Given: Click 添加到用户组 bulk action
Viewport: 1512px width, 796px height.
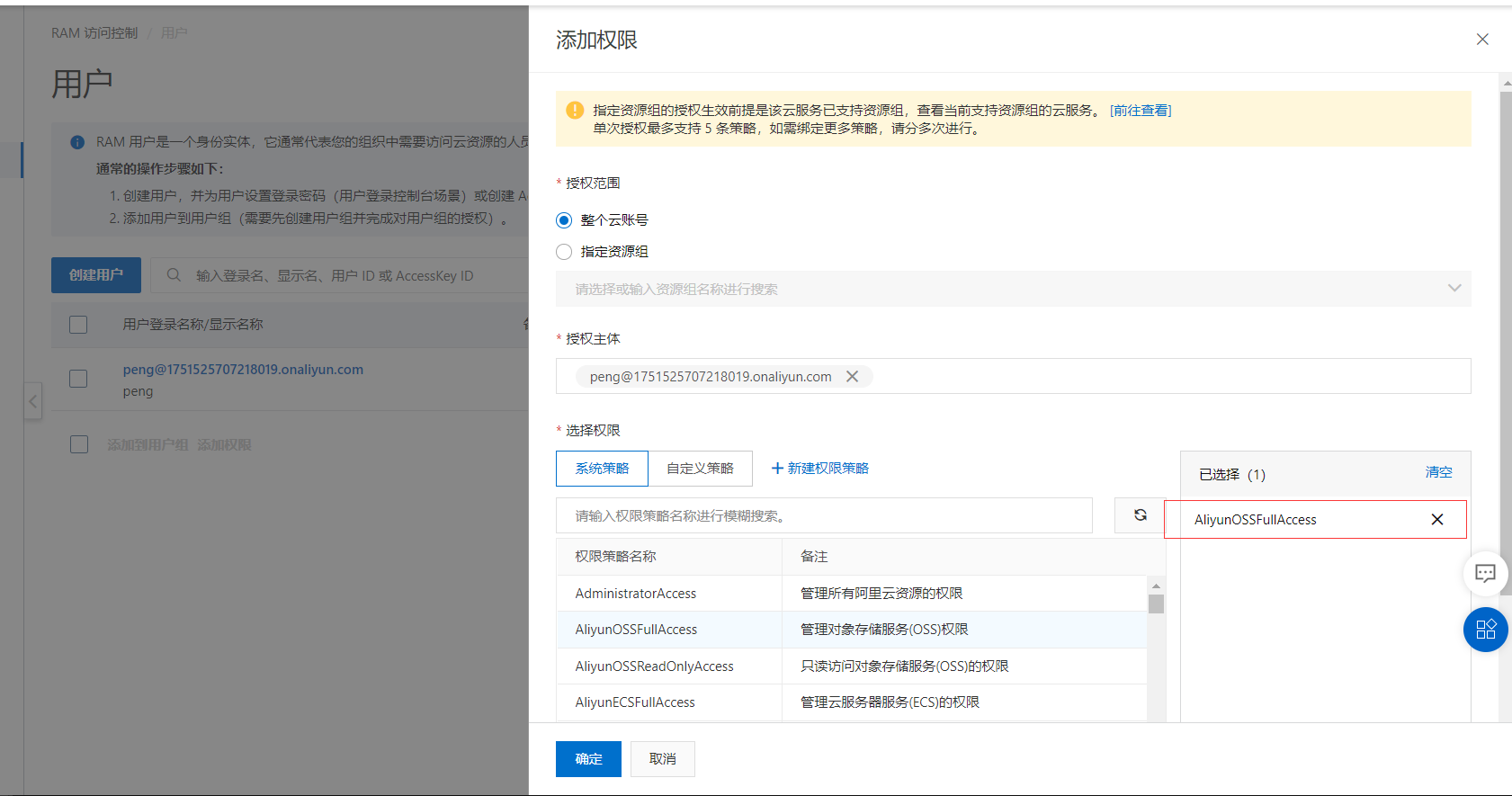Looking at the screenshot, I should (x=148, y=445).
